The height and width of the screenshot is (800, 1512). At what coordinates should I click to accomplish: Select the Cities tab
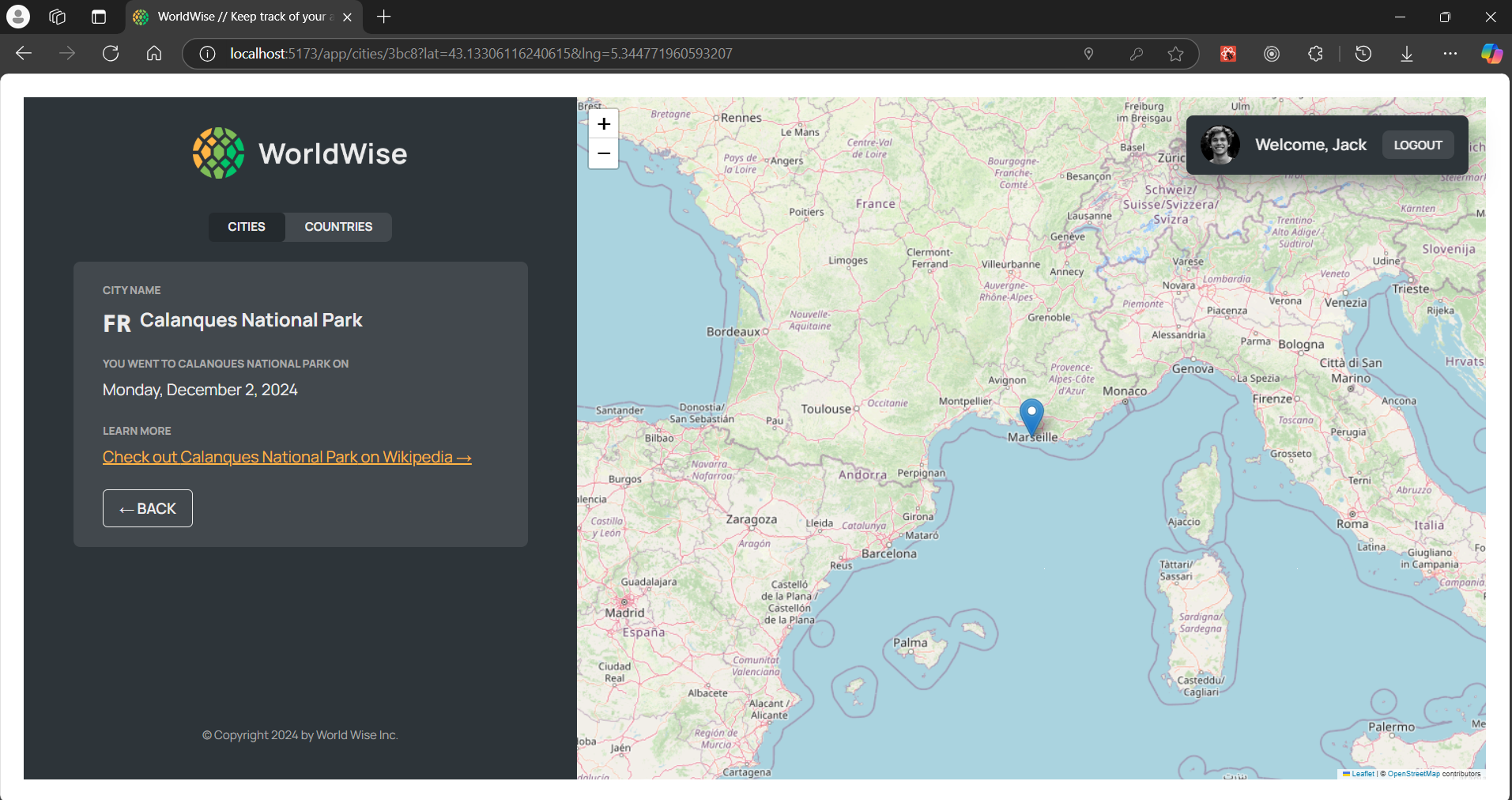point(247,227)
